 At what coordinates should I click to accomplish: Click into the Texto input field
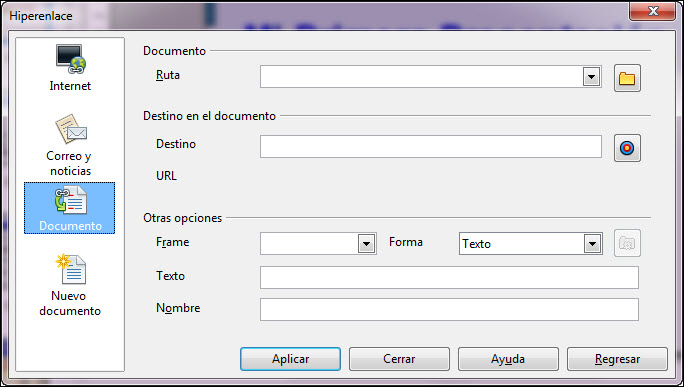click(x=449, y=277)
